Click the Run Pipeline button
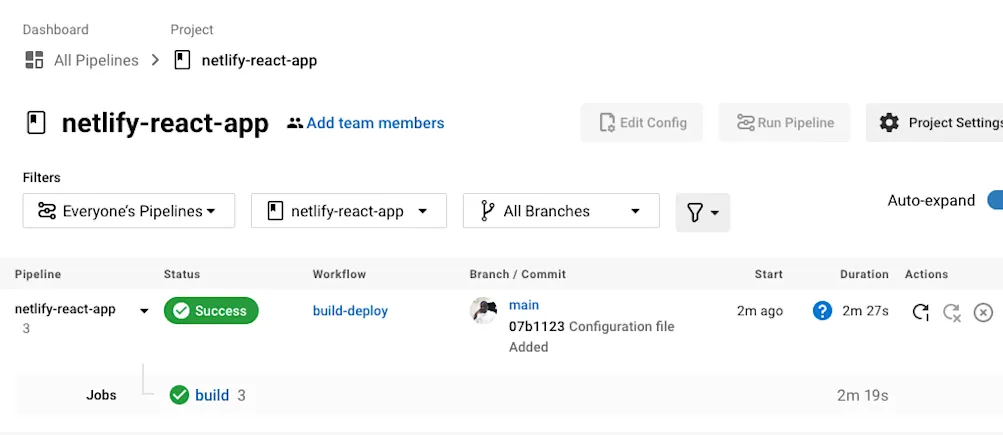 [x=784, y=122]
